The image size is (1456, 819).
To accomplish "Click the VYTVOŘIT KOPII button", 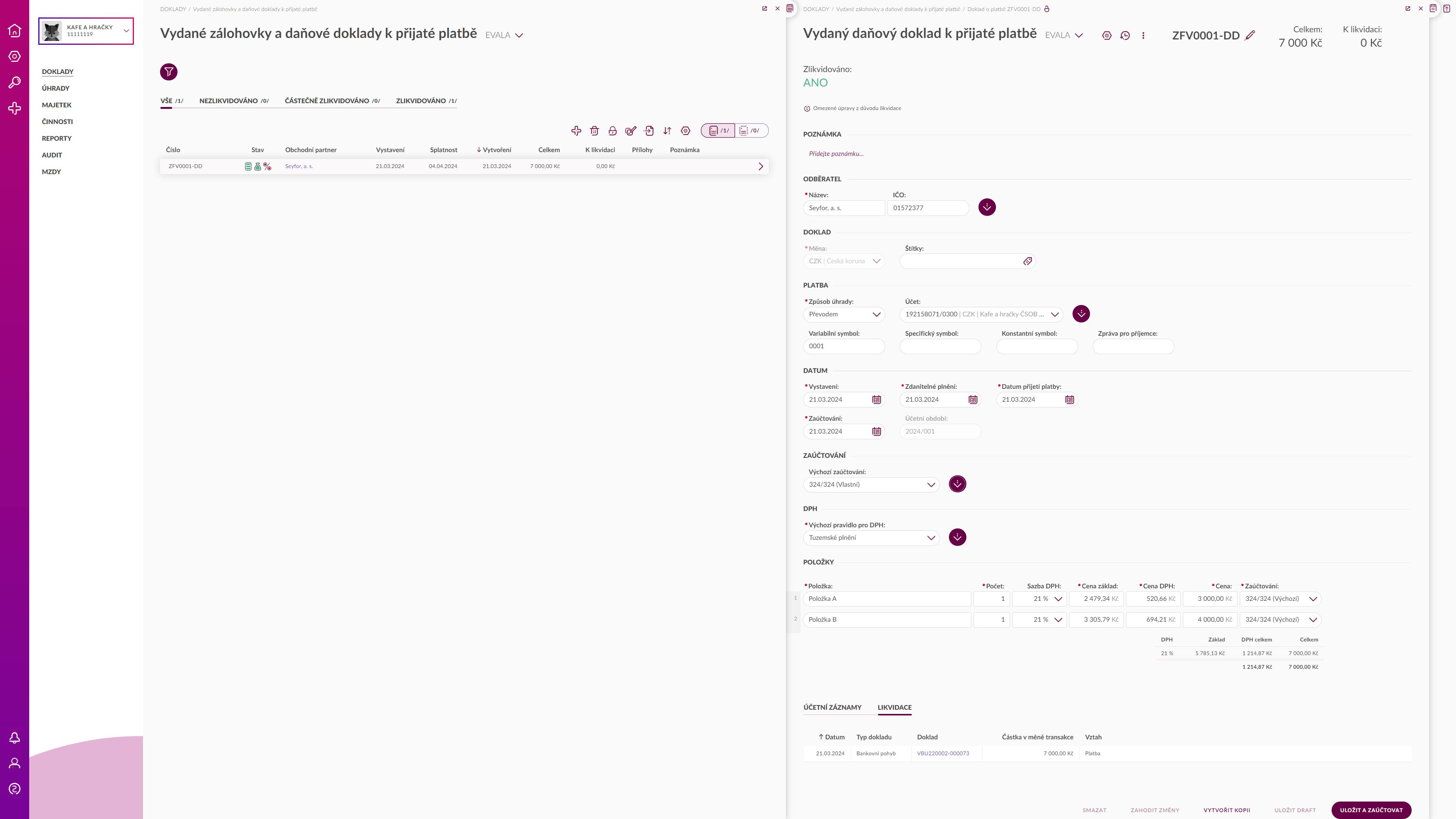I will (x=1227, y=810).
